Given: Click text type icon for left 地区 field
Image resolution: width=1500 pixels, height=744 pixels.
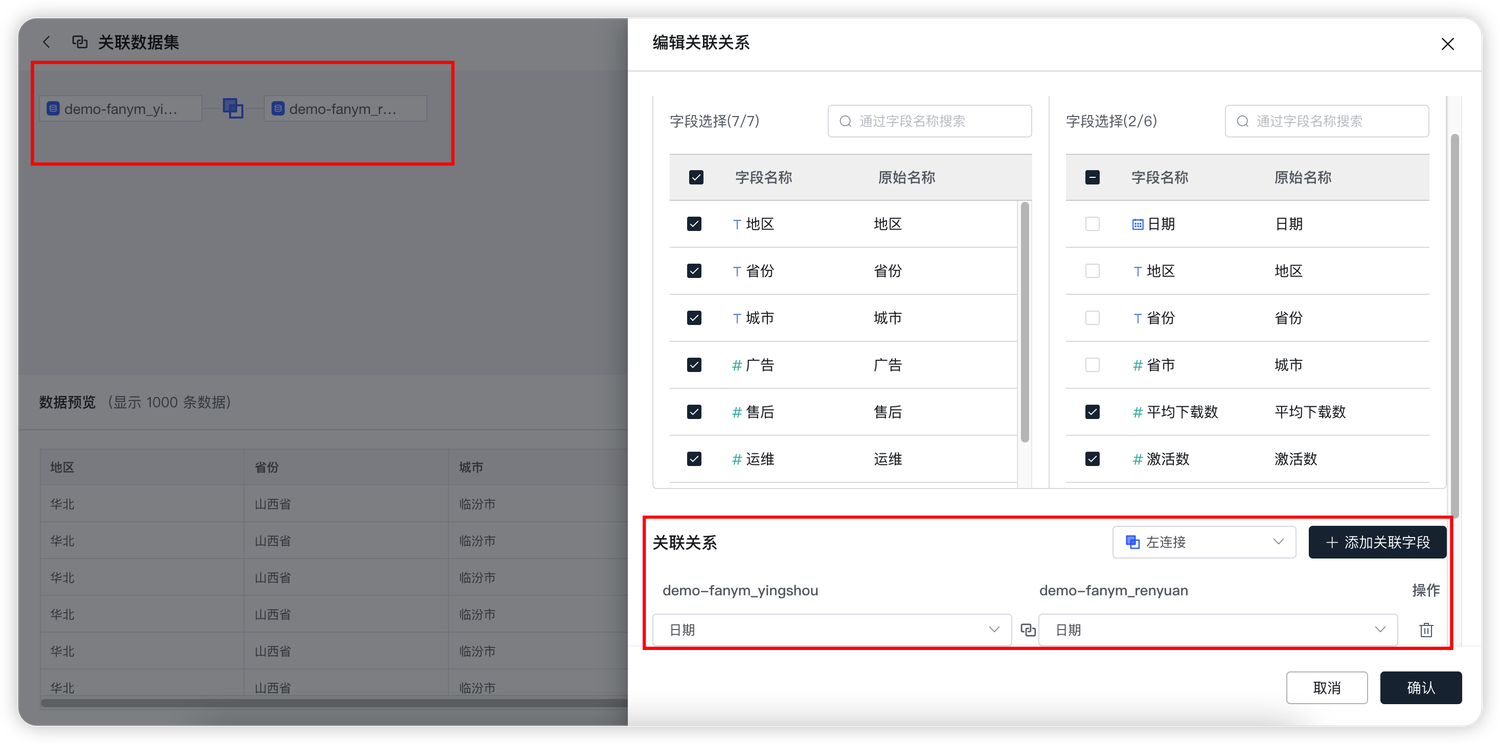Looking at the screenshot, I should 737,224.
